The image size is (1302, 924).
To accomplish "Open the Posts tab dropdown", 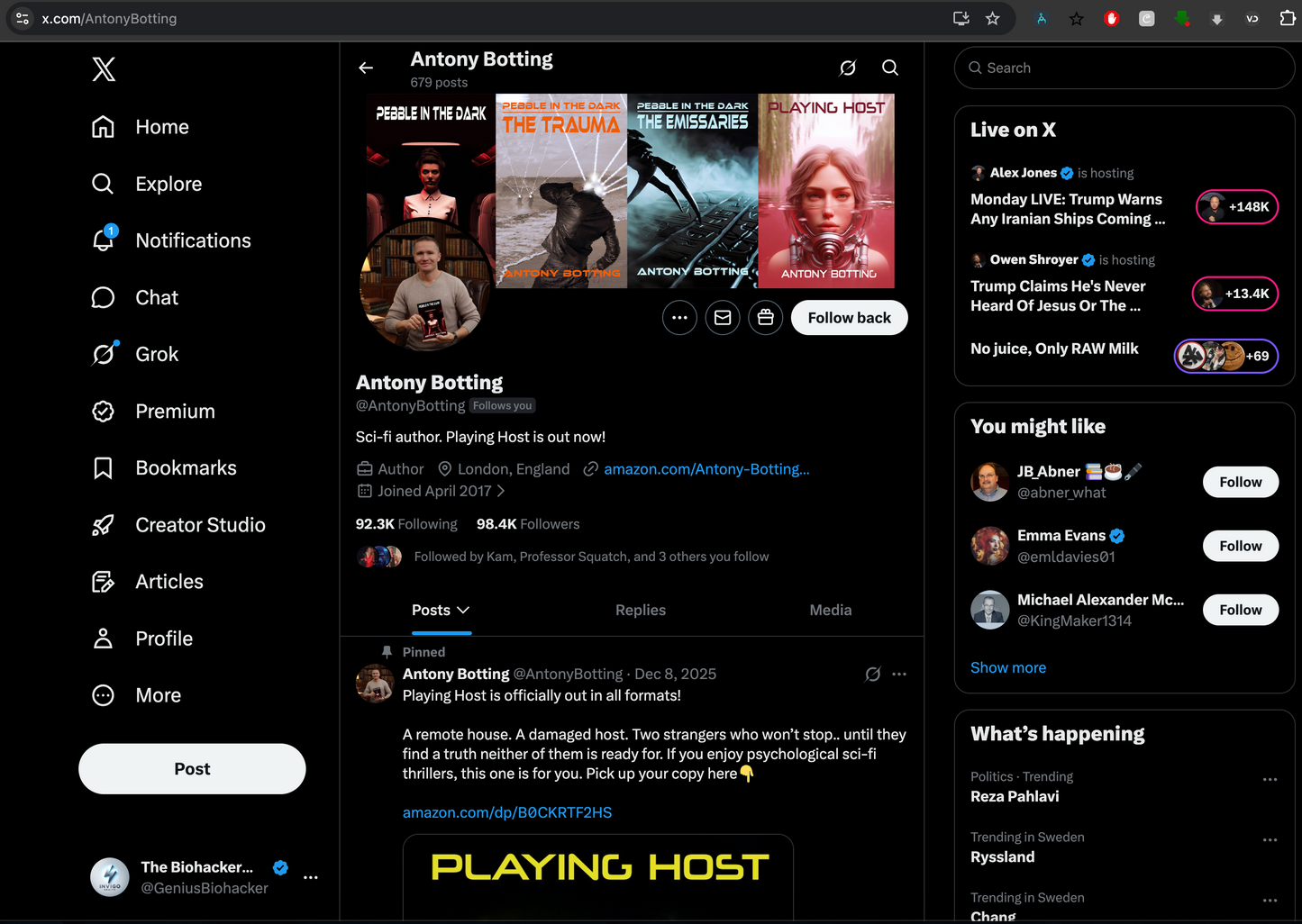I will pyautogui.click(x=441, y=611).
